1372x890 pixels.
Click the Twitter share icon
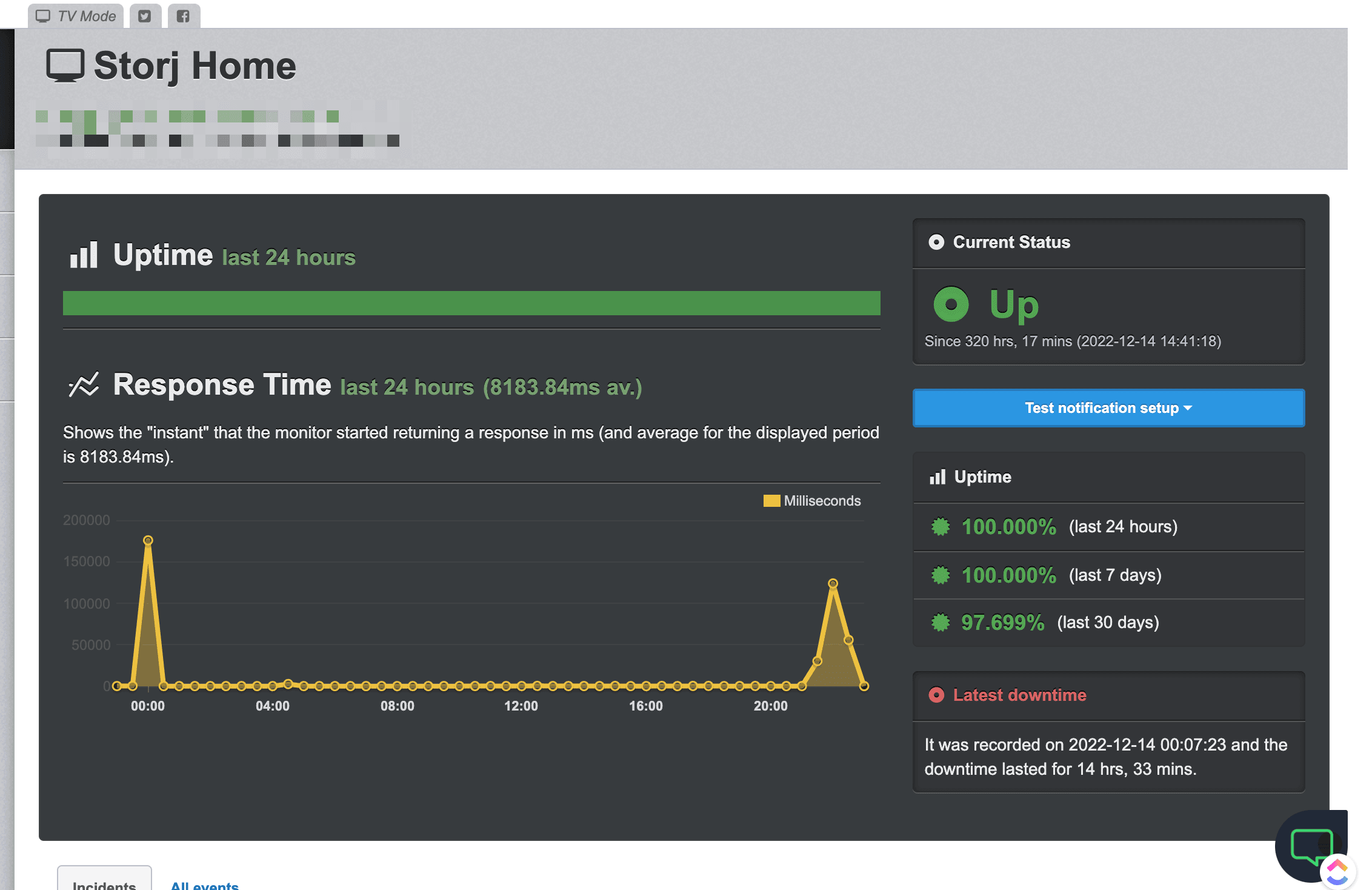click(x=145, y=16)
